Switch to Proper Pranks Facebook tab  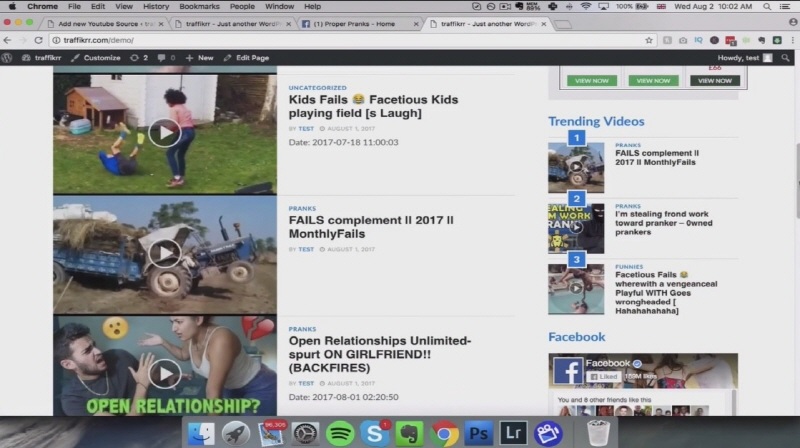point(359,23)
